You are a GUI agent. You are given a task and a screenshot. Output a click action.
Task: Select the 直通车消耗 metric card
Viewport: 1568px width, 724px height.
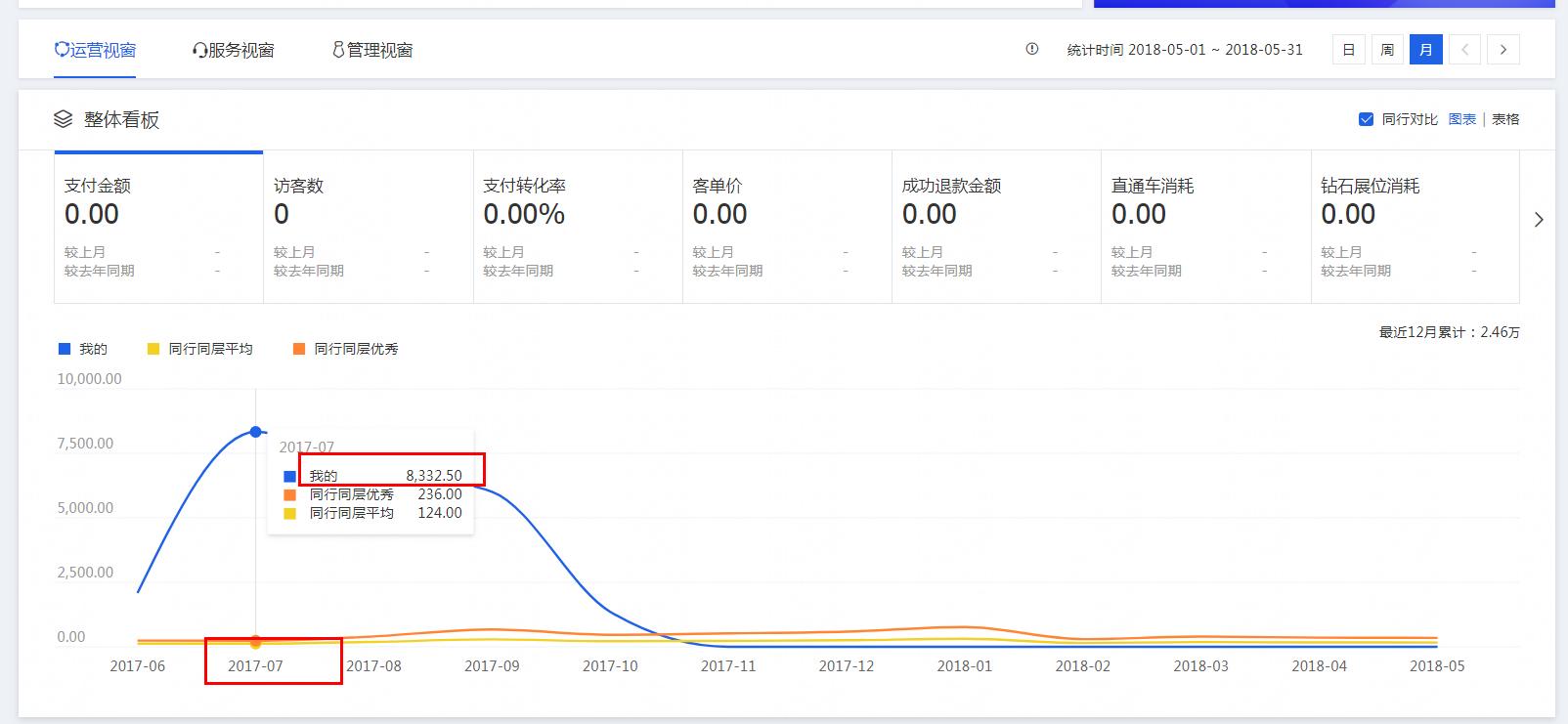point(1205,227)
